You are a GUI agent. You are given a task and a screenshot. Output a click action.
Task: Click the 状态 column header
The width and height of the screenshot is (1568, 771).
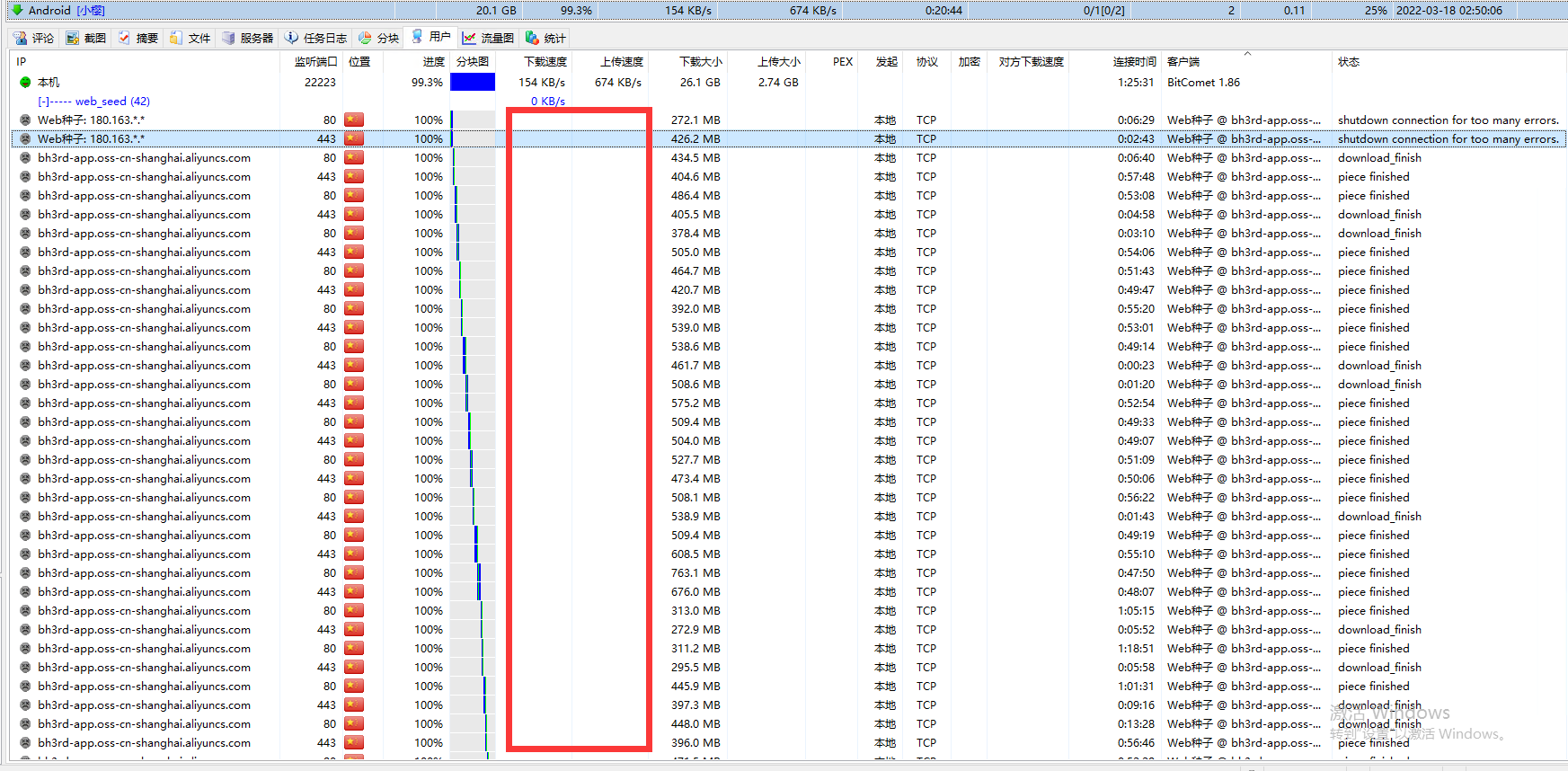1348,62
